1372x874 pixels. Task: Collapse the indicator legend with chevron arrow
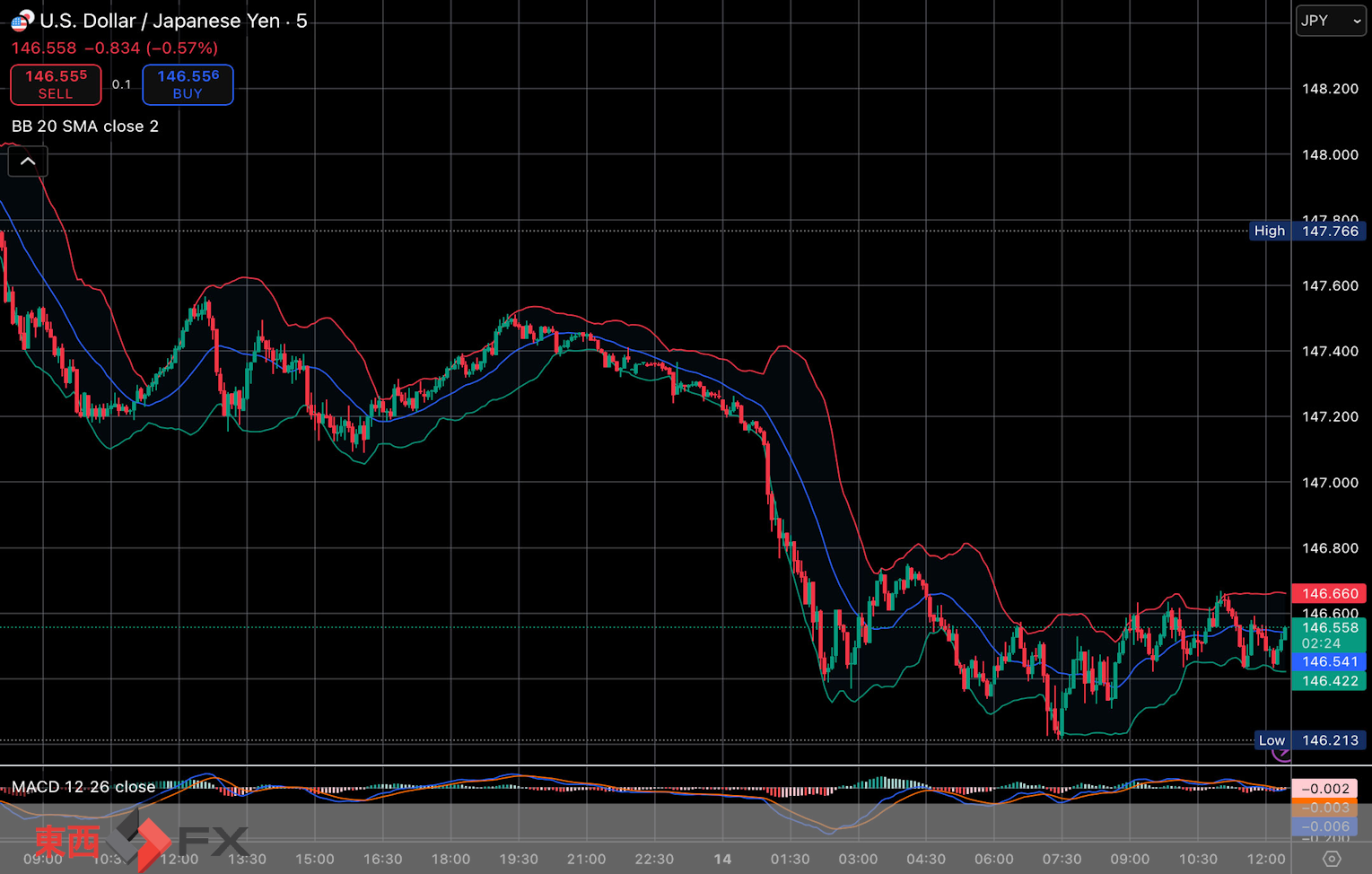click(28, 162)
